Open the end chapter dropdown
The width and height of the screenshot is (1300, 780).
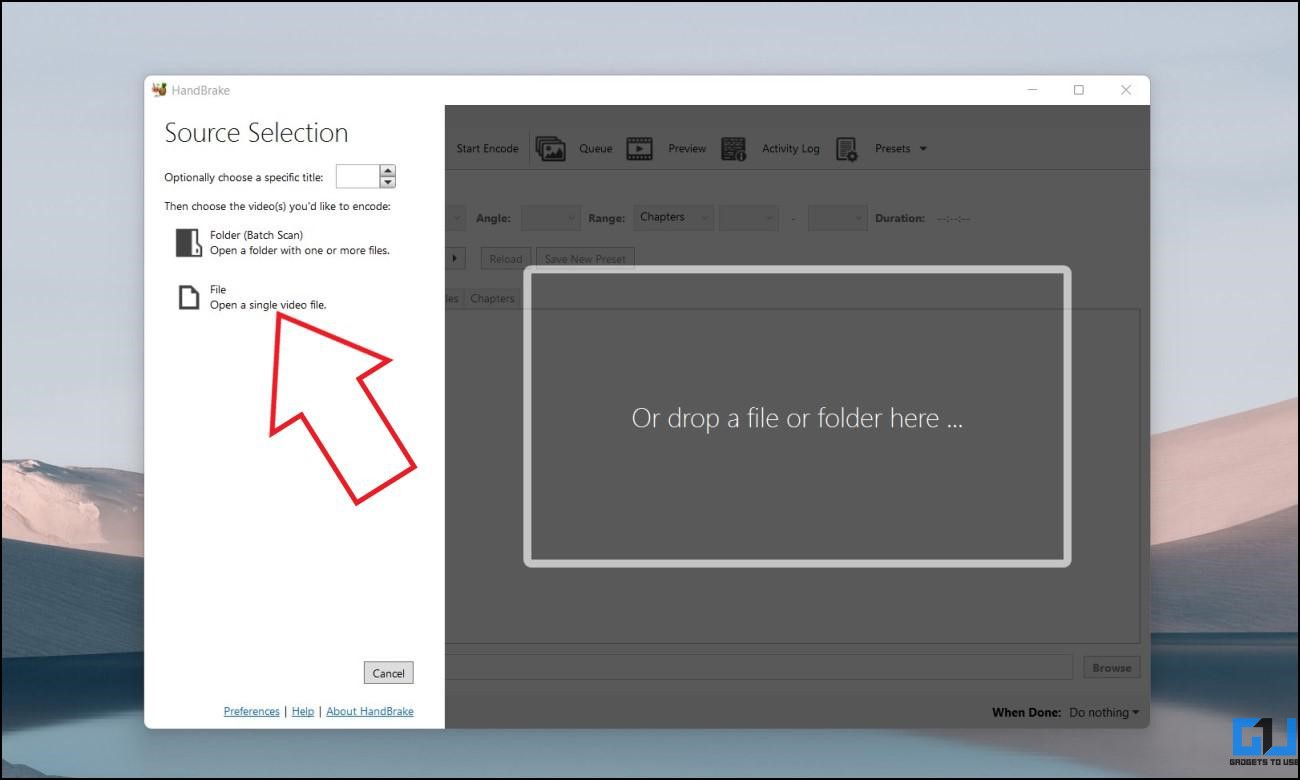[x=837, y=218]
